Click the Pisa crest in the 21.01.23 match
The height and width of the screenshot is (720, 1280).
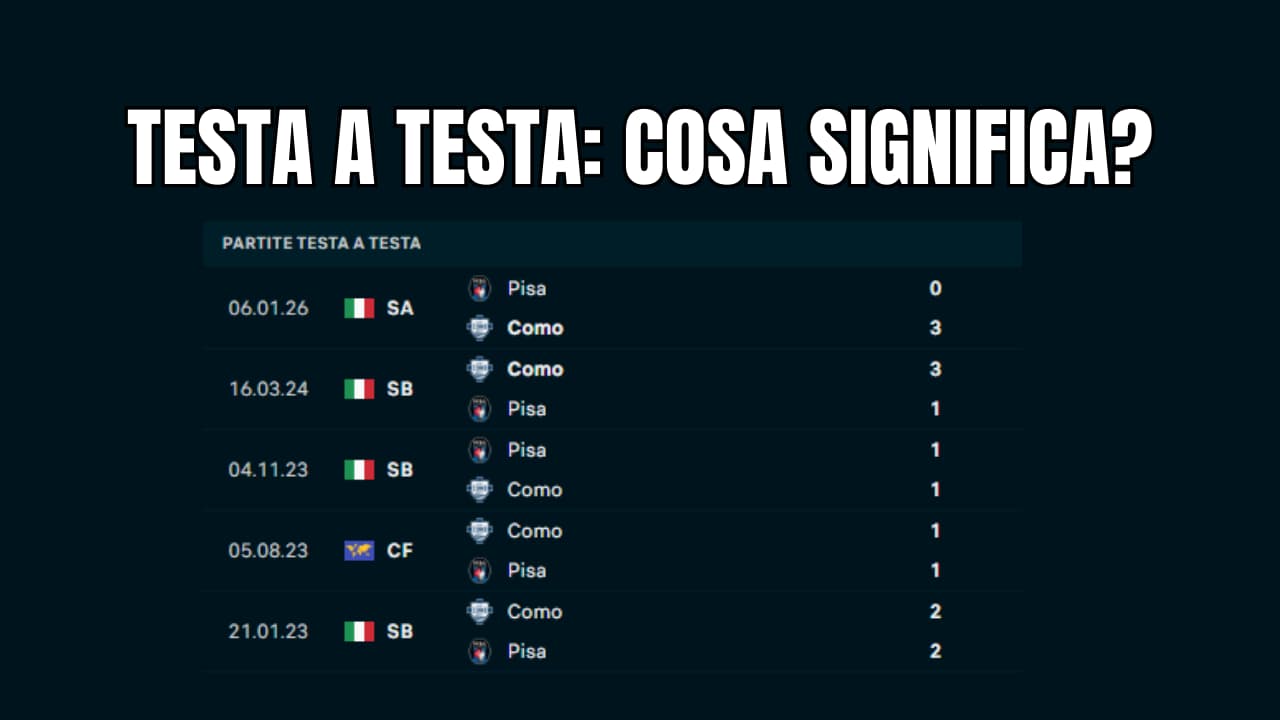click(480, 652)
